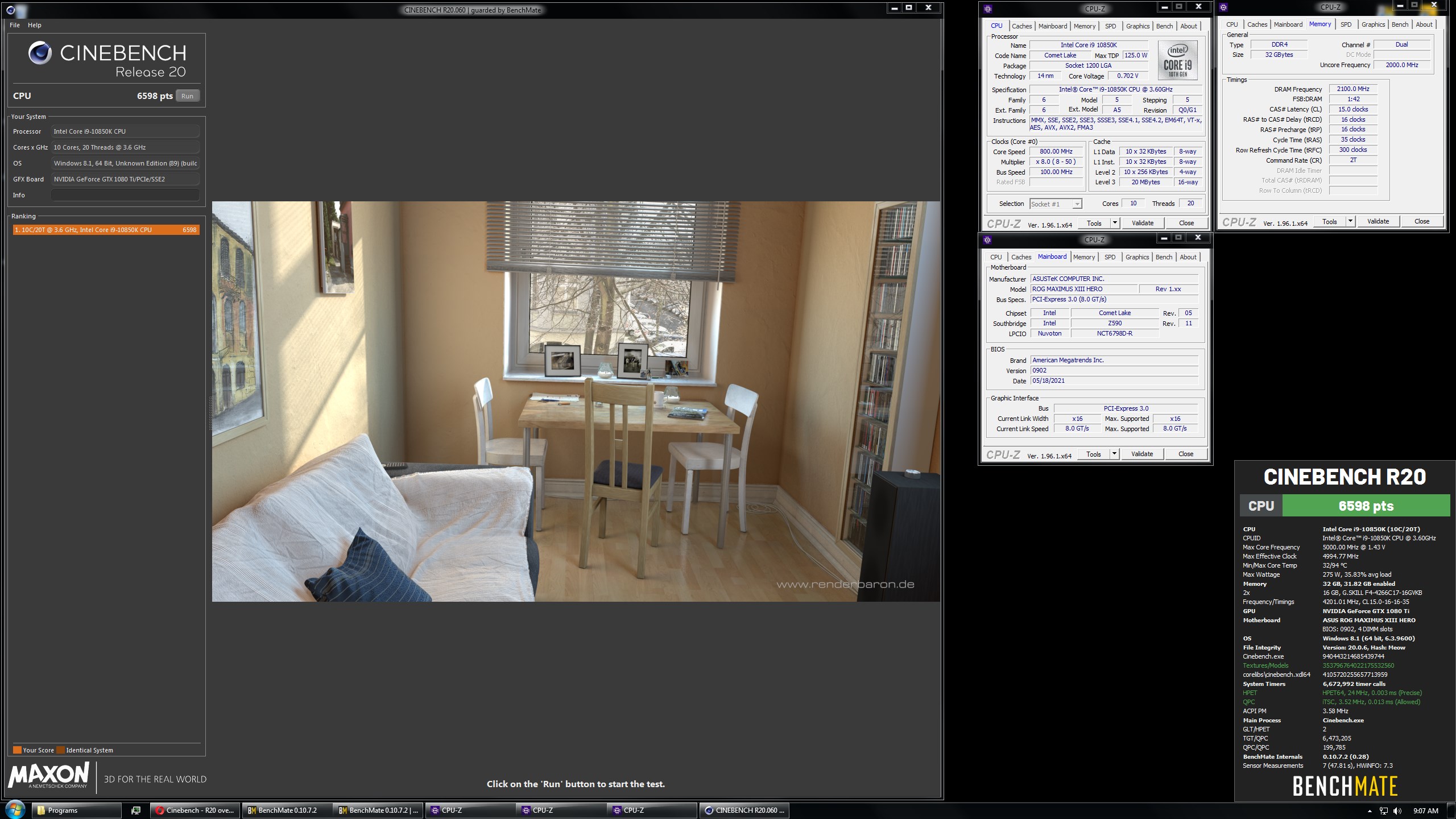Click the BENCHMATE logo in results panel

[1345, 787]
